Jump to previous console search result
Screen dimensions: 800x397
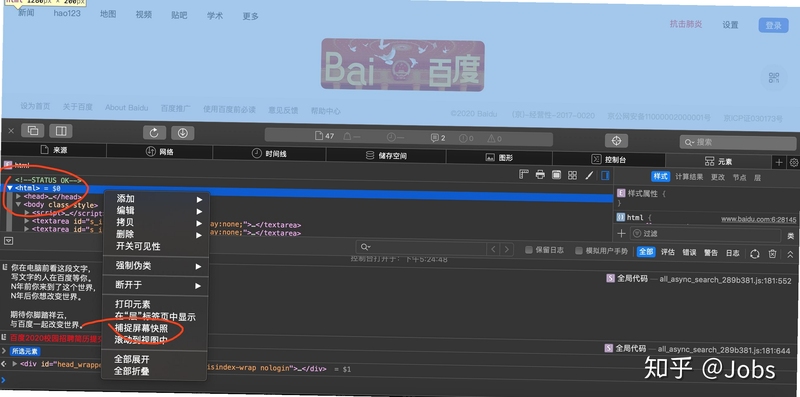click(493, 249)
